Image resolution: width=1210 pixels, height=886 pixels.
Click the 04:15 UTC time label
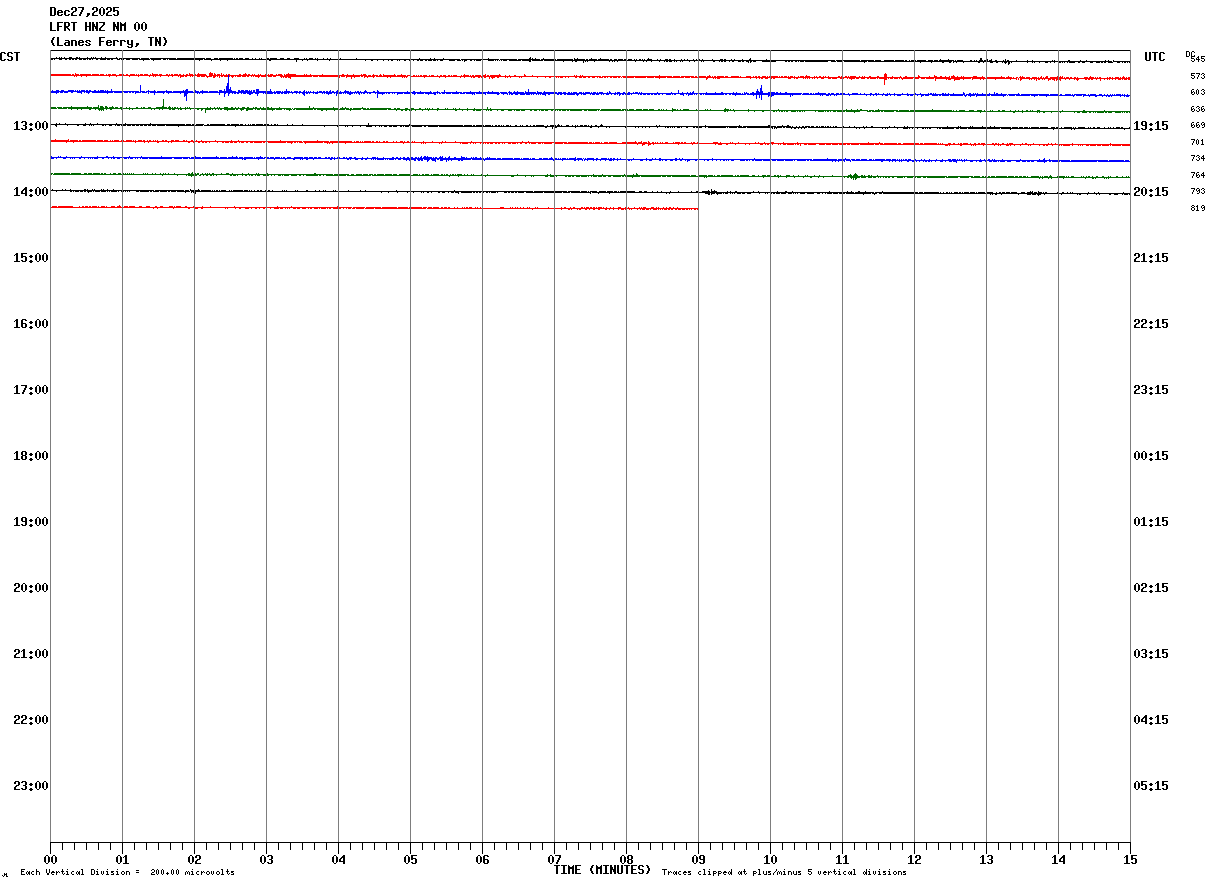coord(1151,720)
